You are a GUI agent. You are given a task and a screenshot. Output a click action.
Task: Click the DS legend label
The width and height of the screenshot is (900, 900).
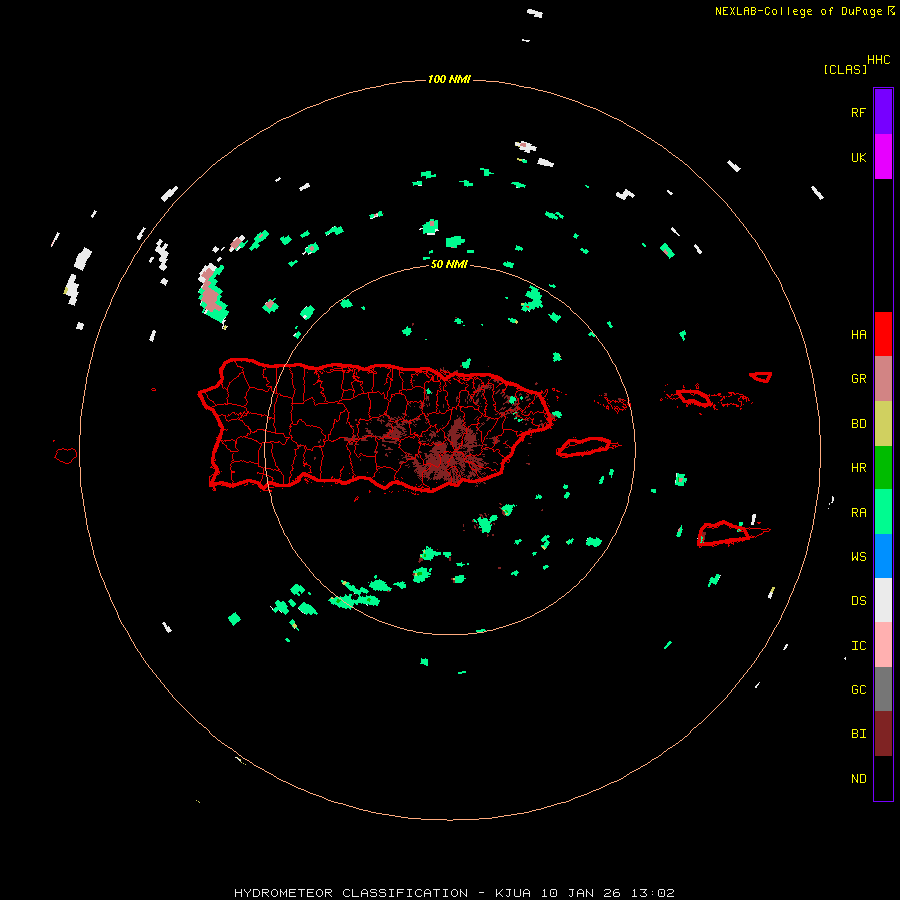coord(858,601)
